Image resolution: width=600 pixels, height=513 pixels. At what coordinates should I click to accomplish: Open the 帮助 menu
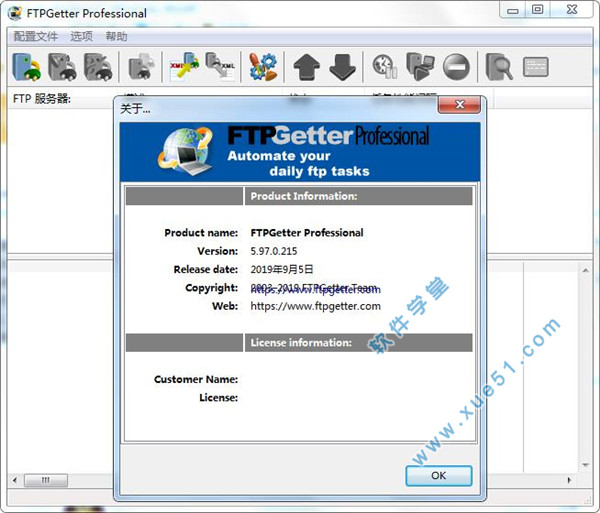pyautogui.click(x=116, y=36)
